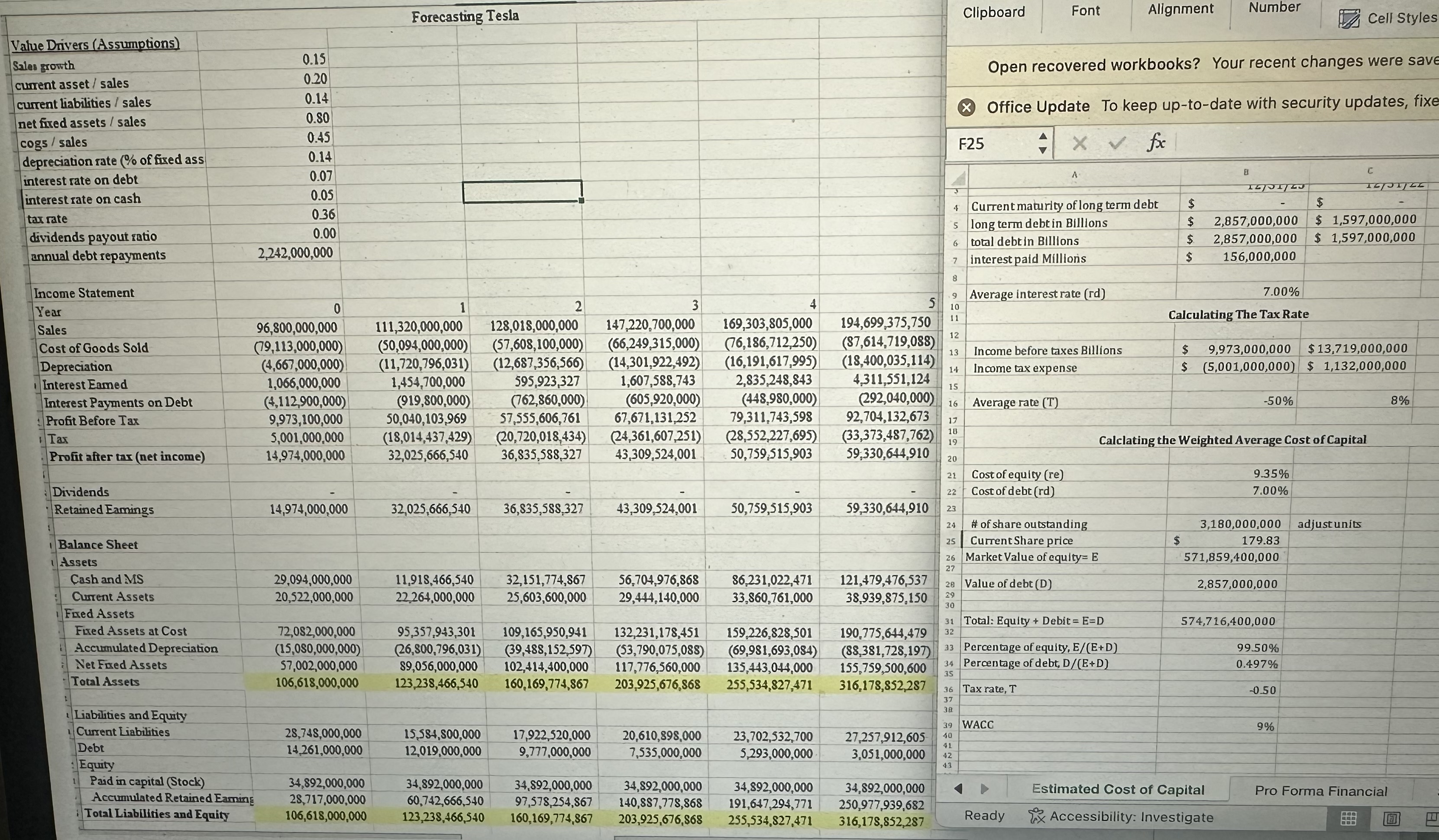Select the Normal view icon in the status bar
Image resolution: width=1439 pixels, height=840 pixels.
pos(1348,818)
